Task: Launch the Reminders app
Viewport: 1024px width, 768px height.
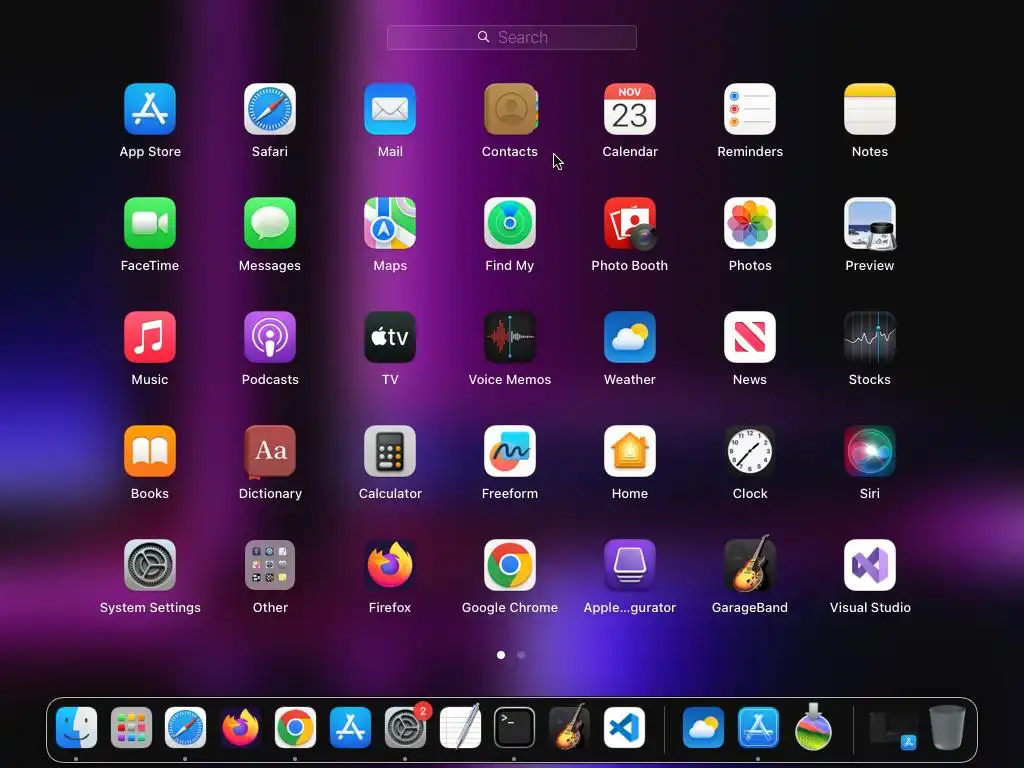Action: point(750,109)
